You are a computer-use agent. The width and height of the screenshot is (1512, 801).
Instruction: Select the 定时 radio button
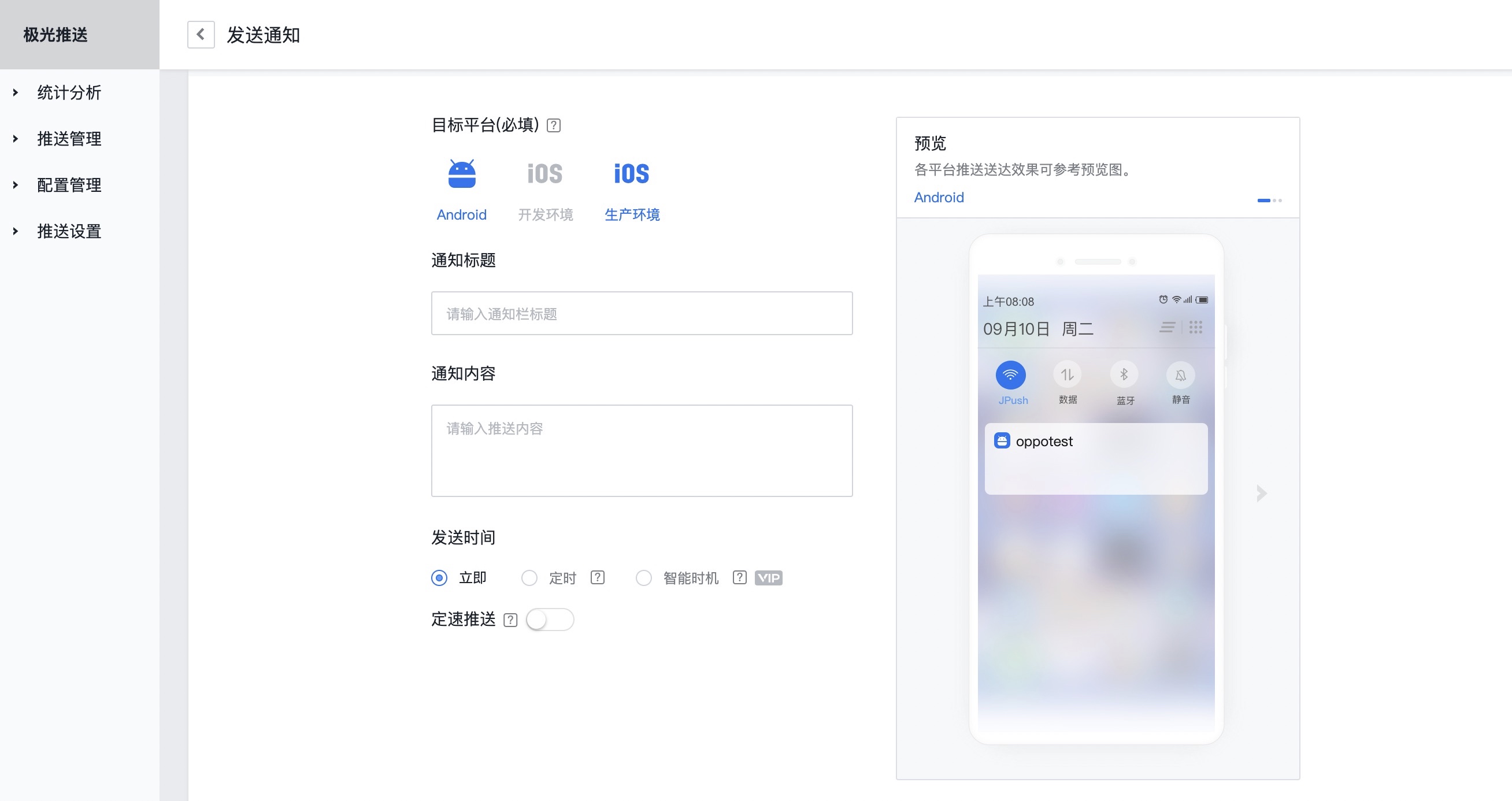click(x=529, y=578)
